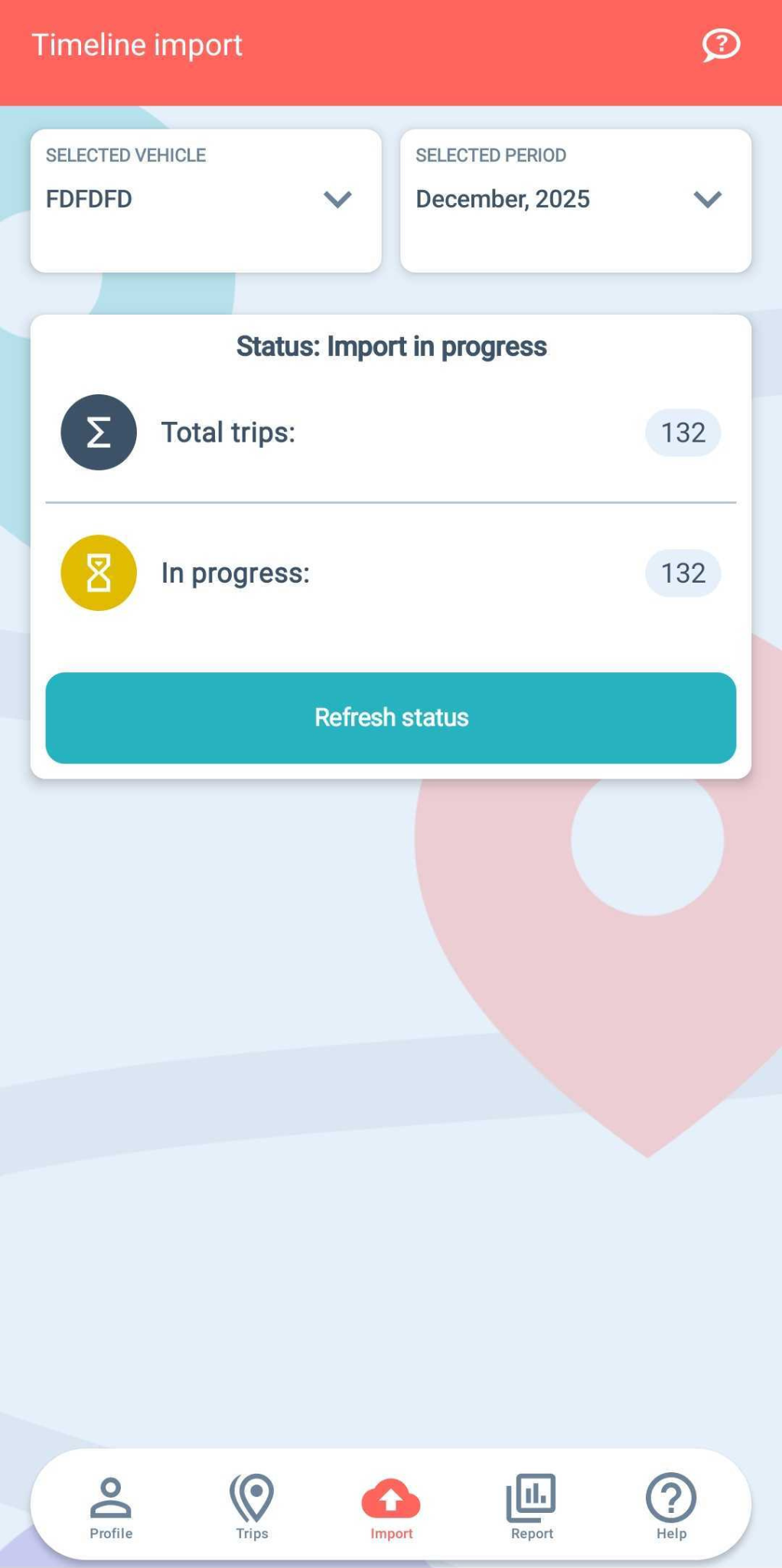Expand the selected period chevron
The width and height of the screenshot is (782, 1568).
click(708, 200)
